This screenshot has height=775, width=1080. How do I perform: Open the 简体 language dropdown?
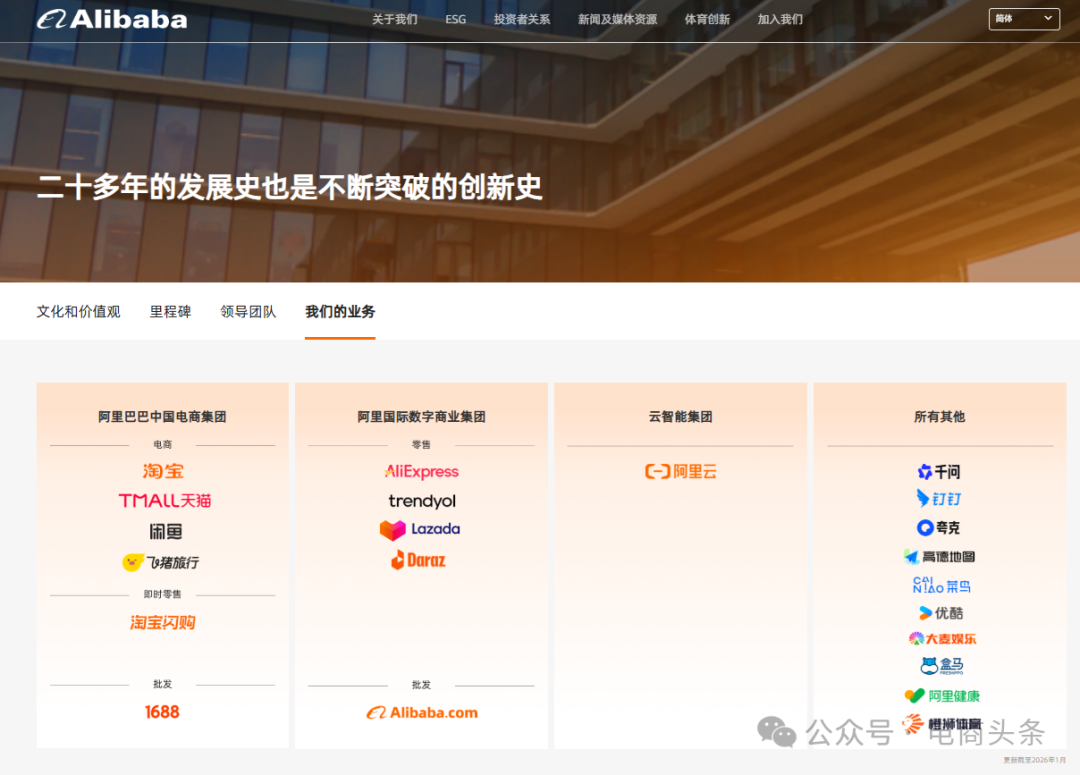click(x=1024, y=19)
